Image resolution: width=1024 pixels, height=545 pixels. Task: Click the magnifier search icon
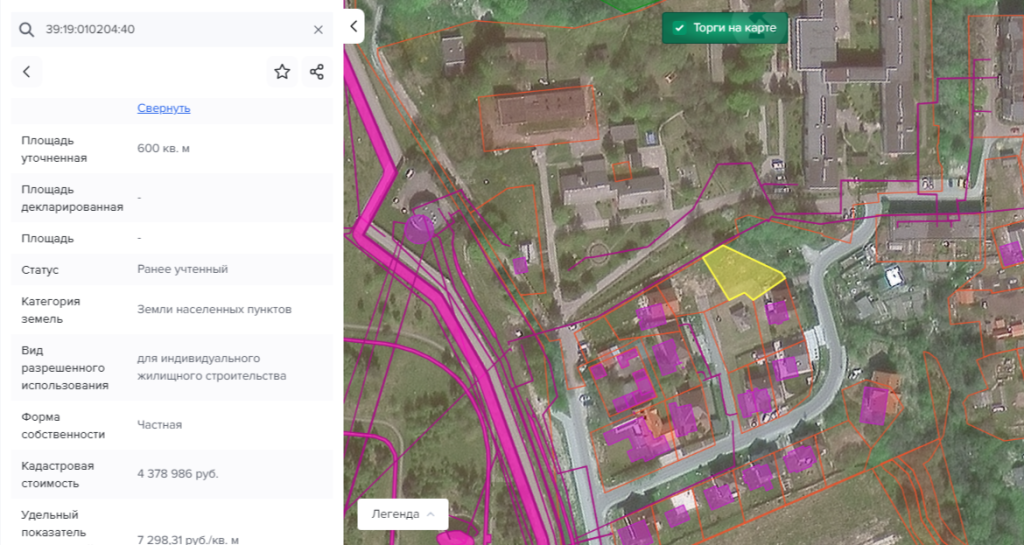pos(27,29)
